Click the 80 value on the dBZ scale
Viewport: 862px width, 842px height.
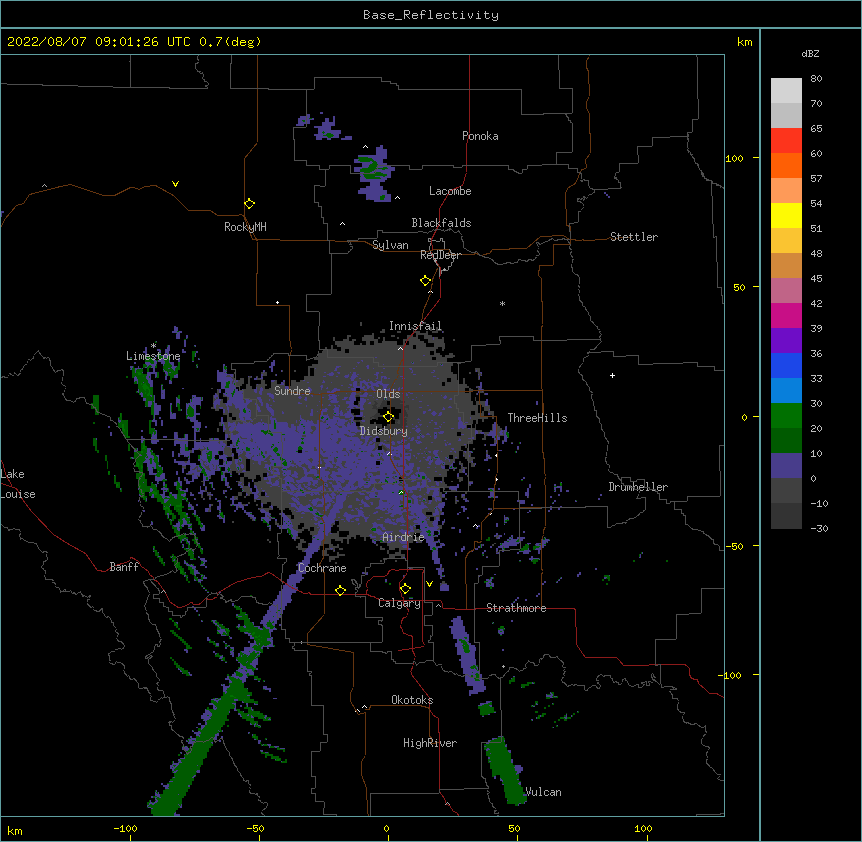click(x=816, y=79)
